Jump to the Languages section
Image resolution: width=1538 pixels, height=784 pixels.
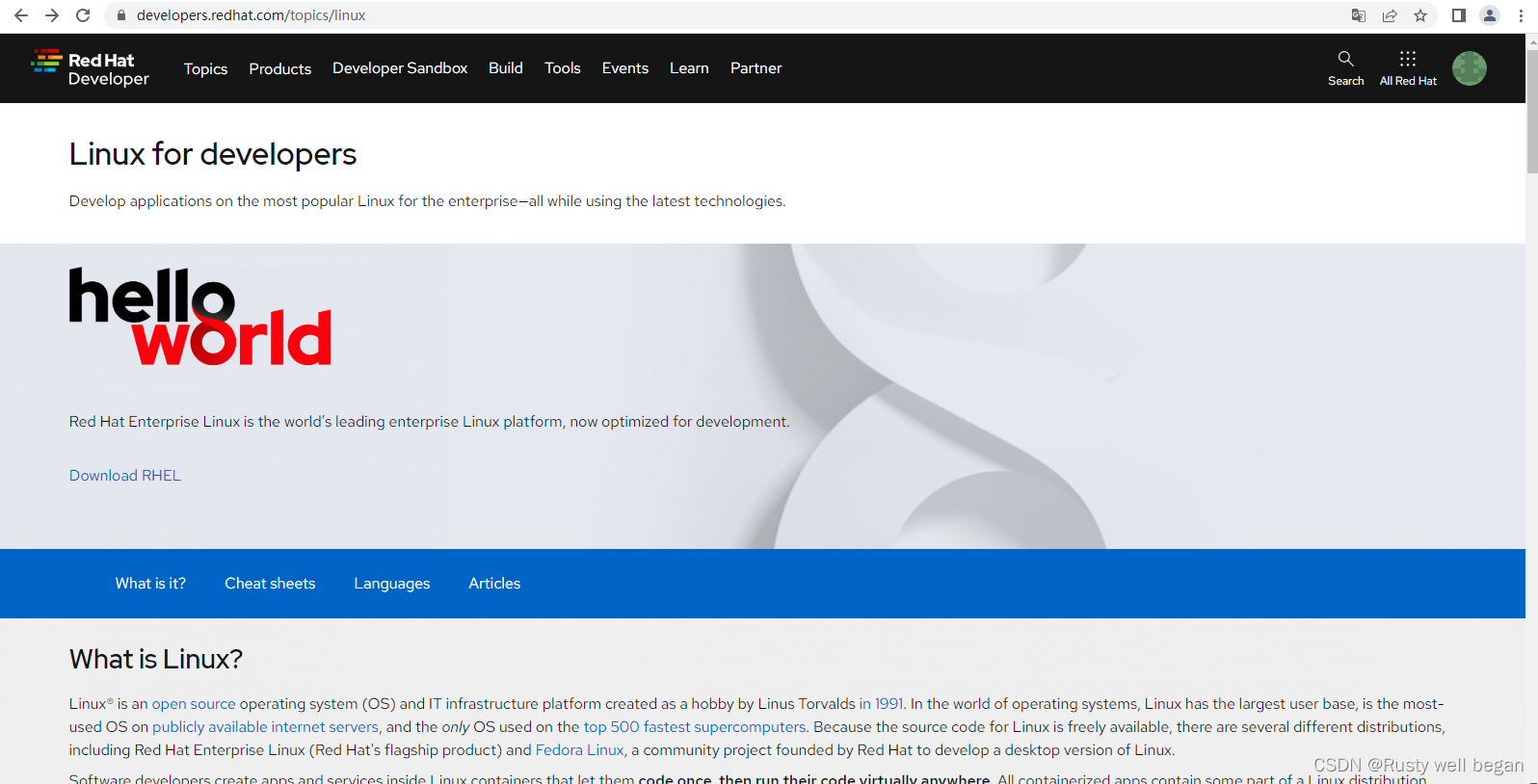pyautogui.click(x=392, y=584)
